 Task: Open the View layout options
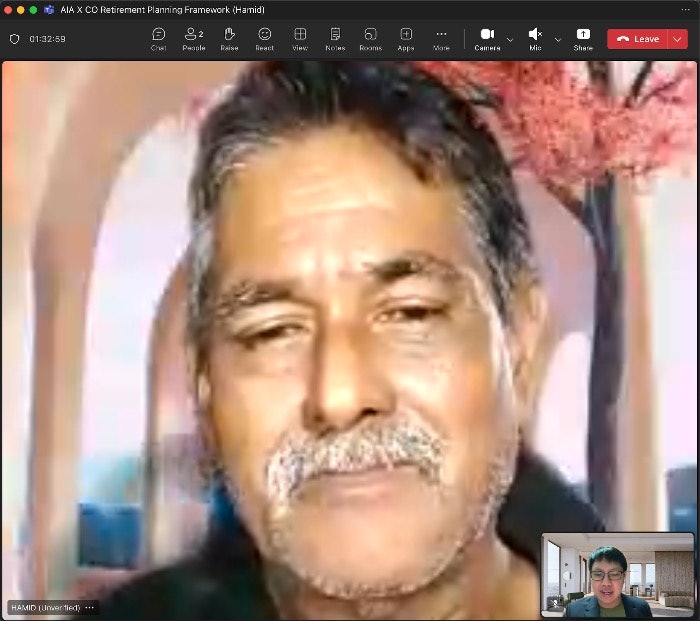(300, 39)
